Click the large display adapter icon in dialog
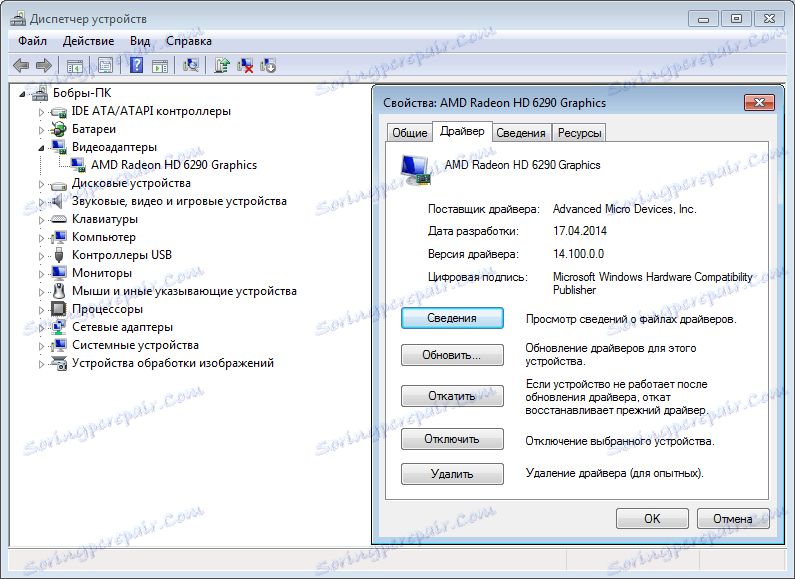This screenshot has height=579, width=795. 416,171
